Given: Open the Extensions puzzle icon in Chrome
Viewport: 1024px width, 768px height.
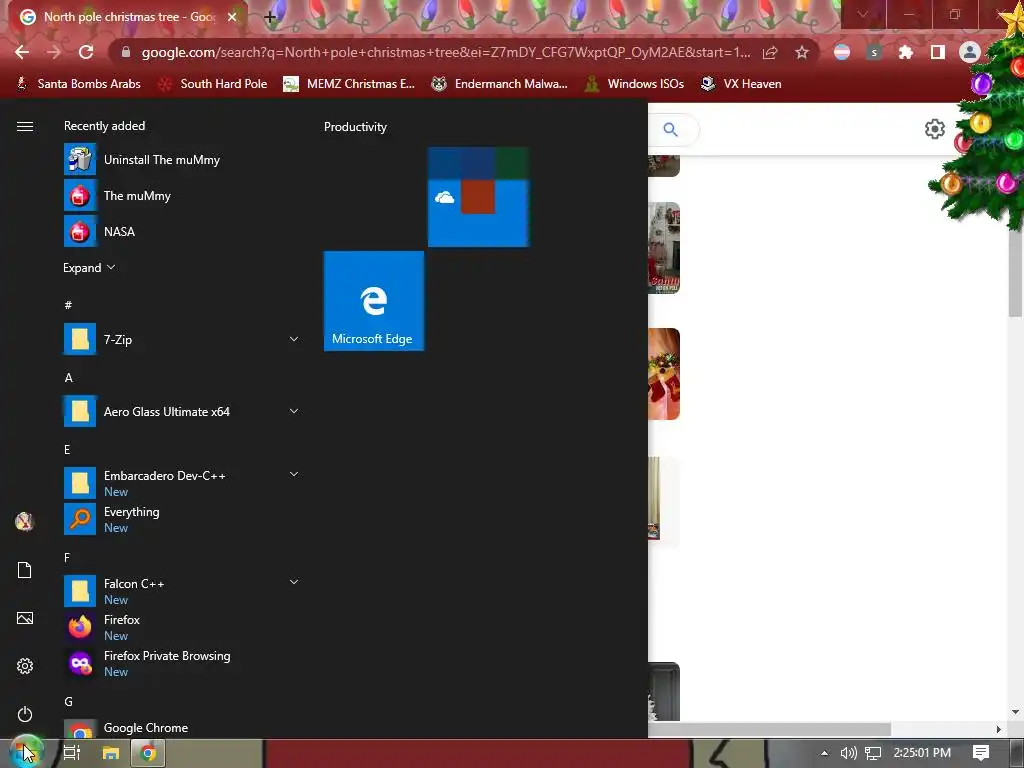Looking at the screenshot, I should point(905,52).
